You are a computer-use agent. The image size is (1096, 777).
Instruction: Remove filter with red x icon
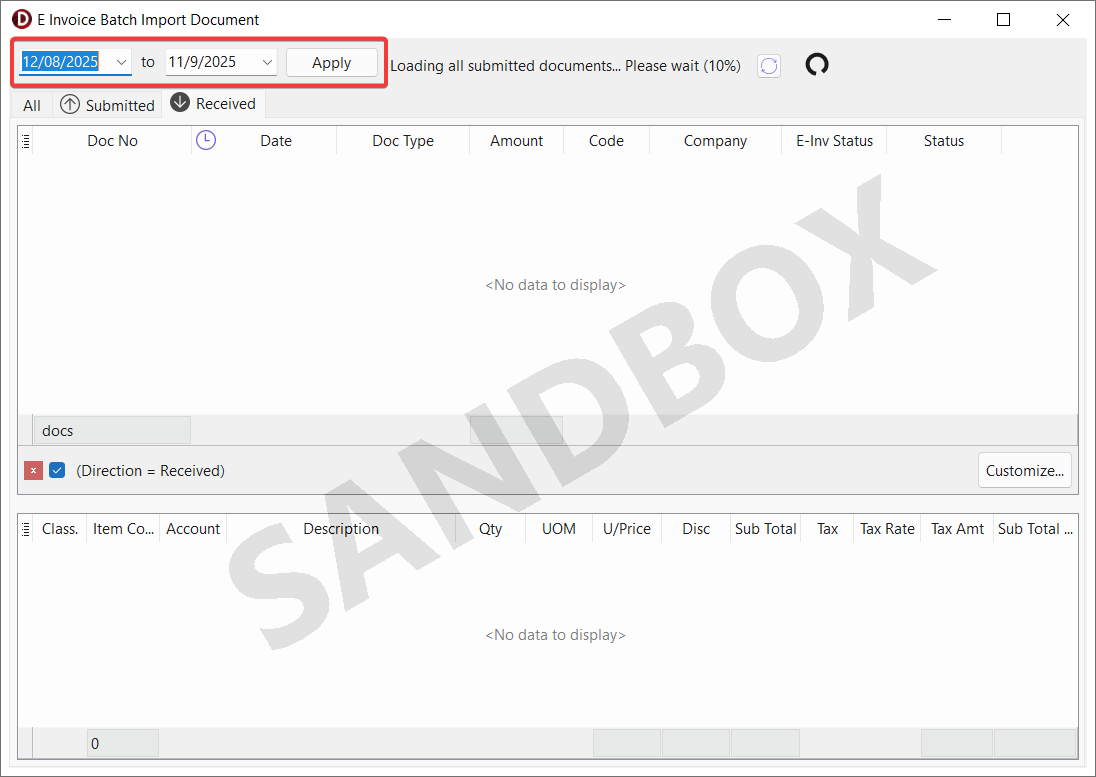pyautogui.click(x=33, y=471)
